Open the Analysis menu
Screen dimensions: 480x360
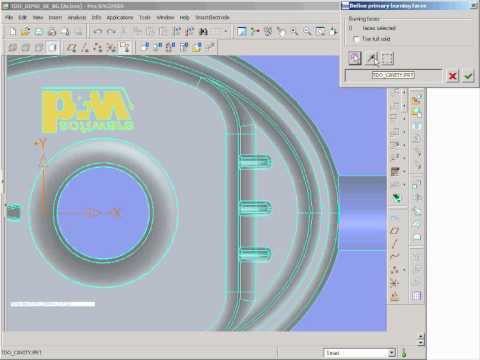(x=77, y=17)
